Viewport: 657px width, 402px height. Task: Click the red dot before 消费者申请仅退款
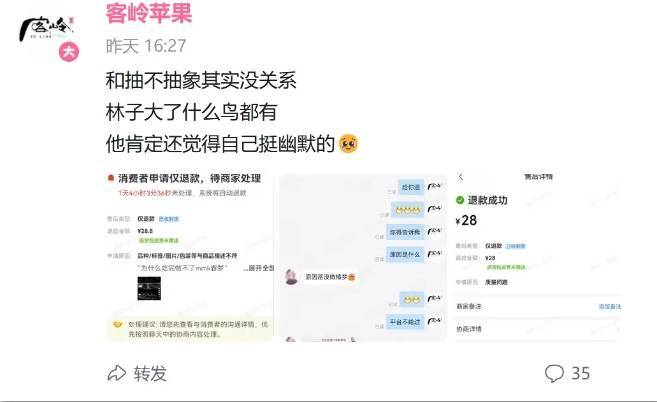click(x=111, y=178)
